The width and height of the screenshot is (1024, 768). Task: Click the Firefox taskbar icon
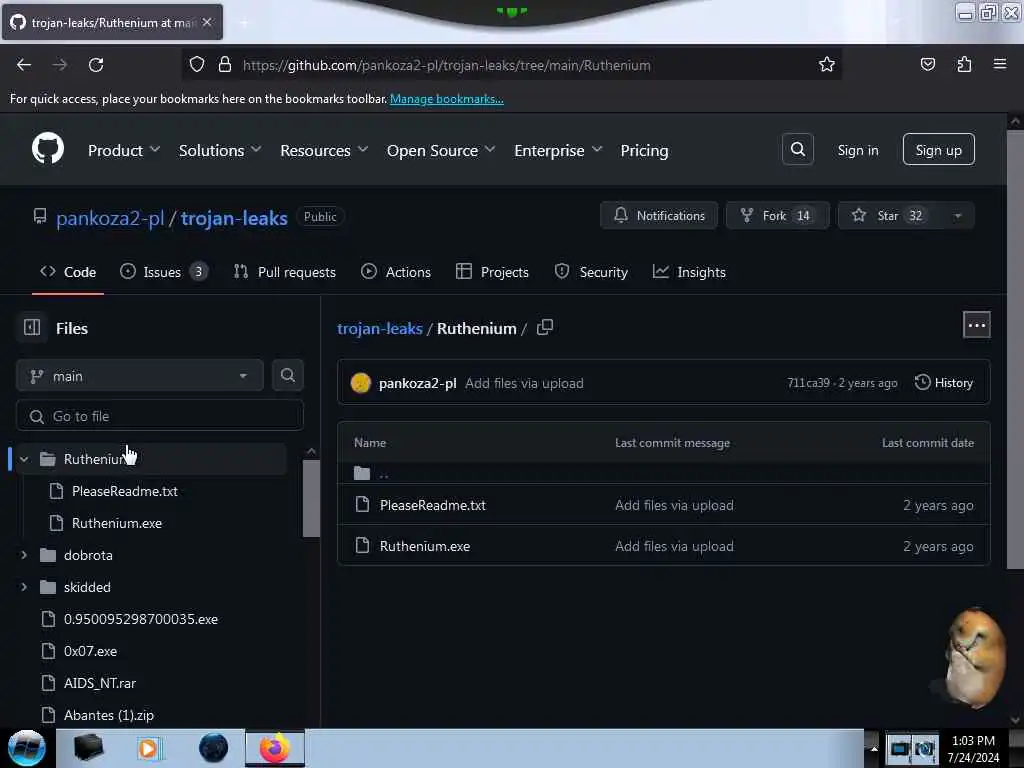pos(275,748)
